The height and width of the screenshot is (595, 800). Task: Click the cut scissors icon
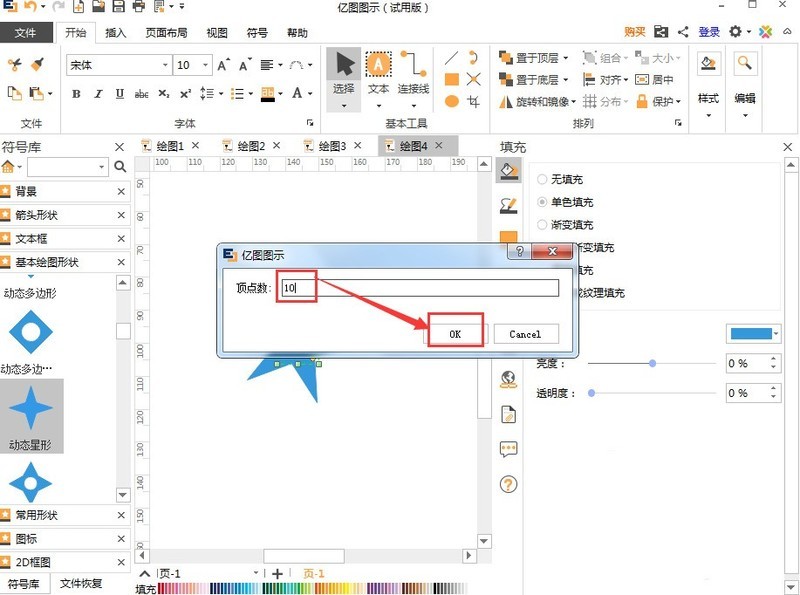[14, 64]
